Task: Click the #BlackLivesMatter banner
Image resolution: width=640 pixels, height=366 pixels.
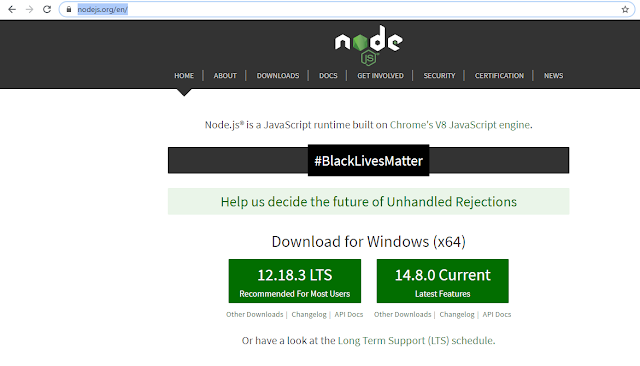Action: (368, 160)
